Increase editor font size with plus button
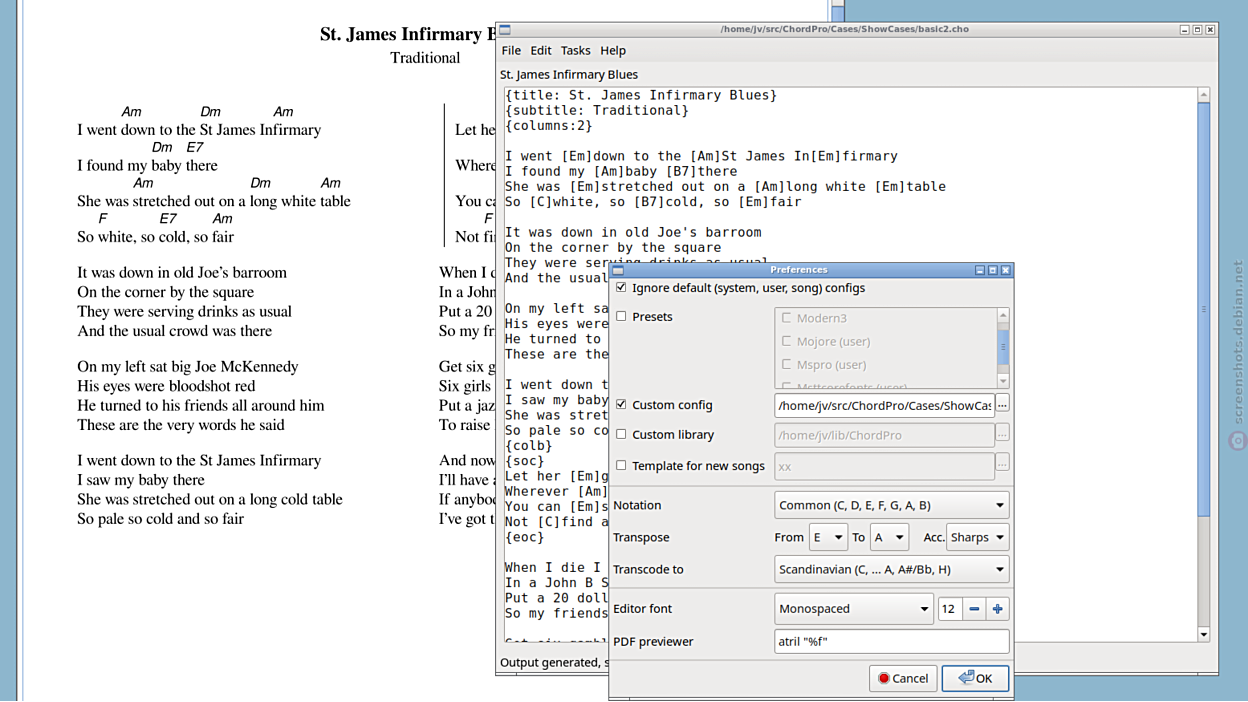Viewport: 1248px width, 702px height. [997, 609]
